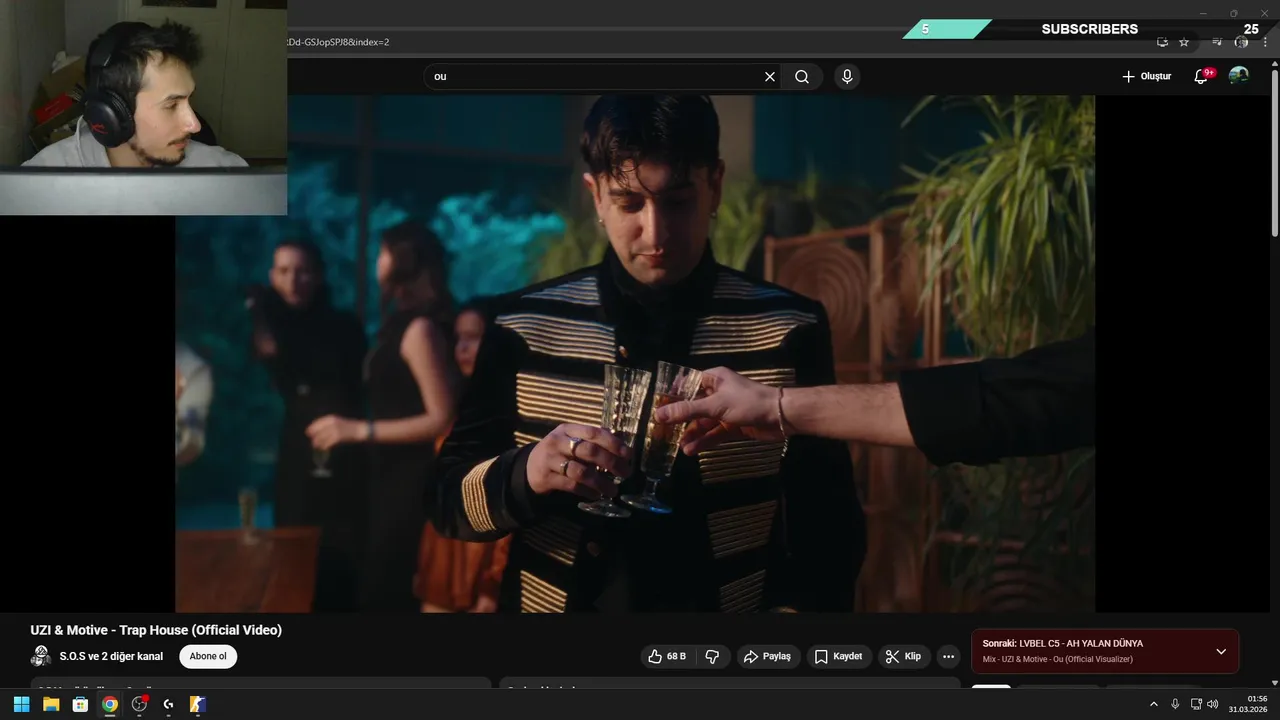Create a clip with Klip button
This screenshot has width=1280, height=720.
pos(904,656)
